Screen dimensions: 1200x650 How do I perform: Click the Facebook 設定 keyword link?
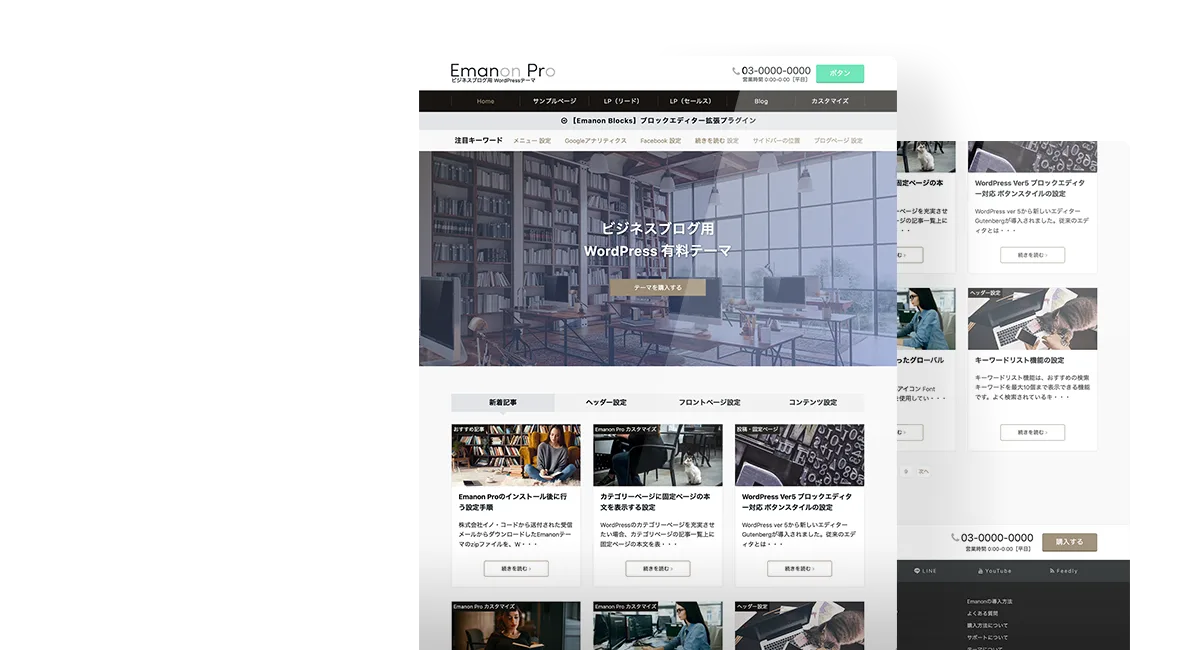tap(661, 141)
